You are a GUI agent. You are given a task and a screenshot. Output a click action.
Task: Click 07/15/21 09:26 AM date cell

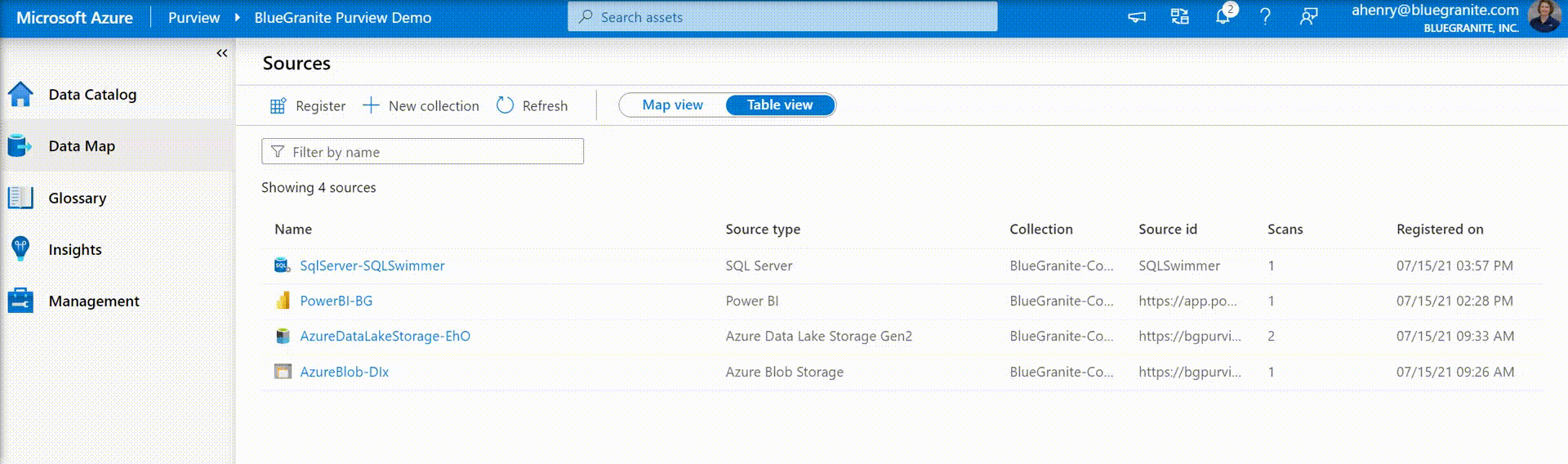[x=1455, y=372]
